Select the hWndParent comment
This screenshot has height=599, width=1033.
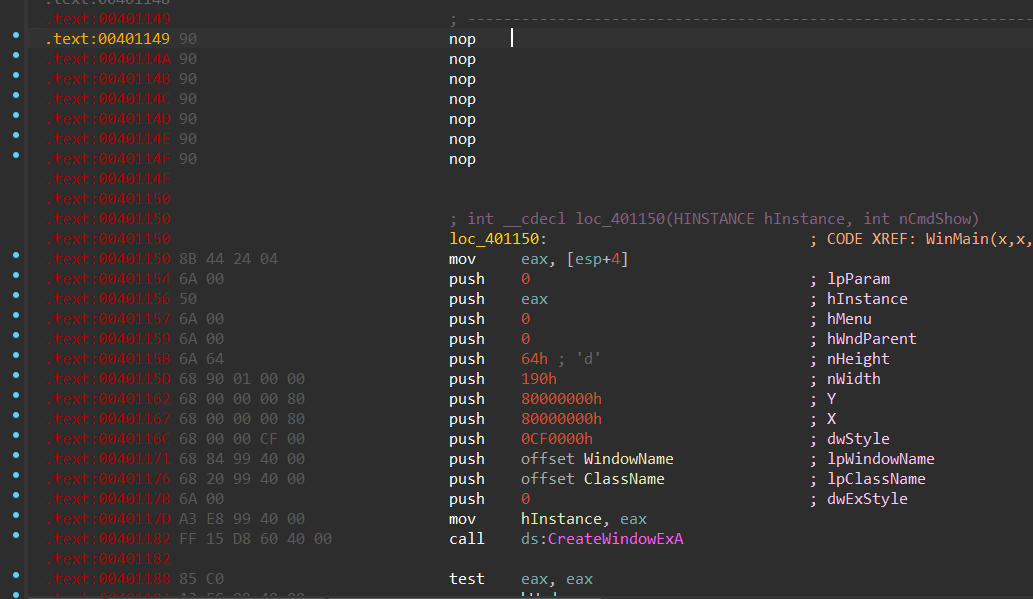[872, 339]
